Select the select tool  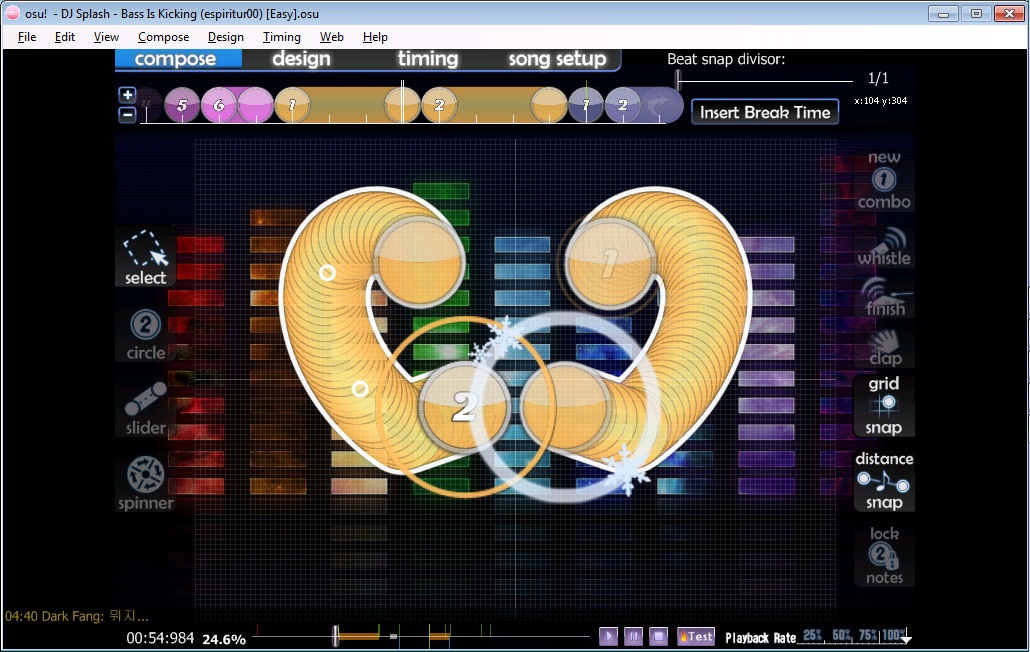click(x=145, y=257)
